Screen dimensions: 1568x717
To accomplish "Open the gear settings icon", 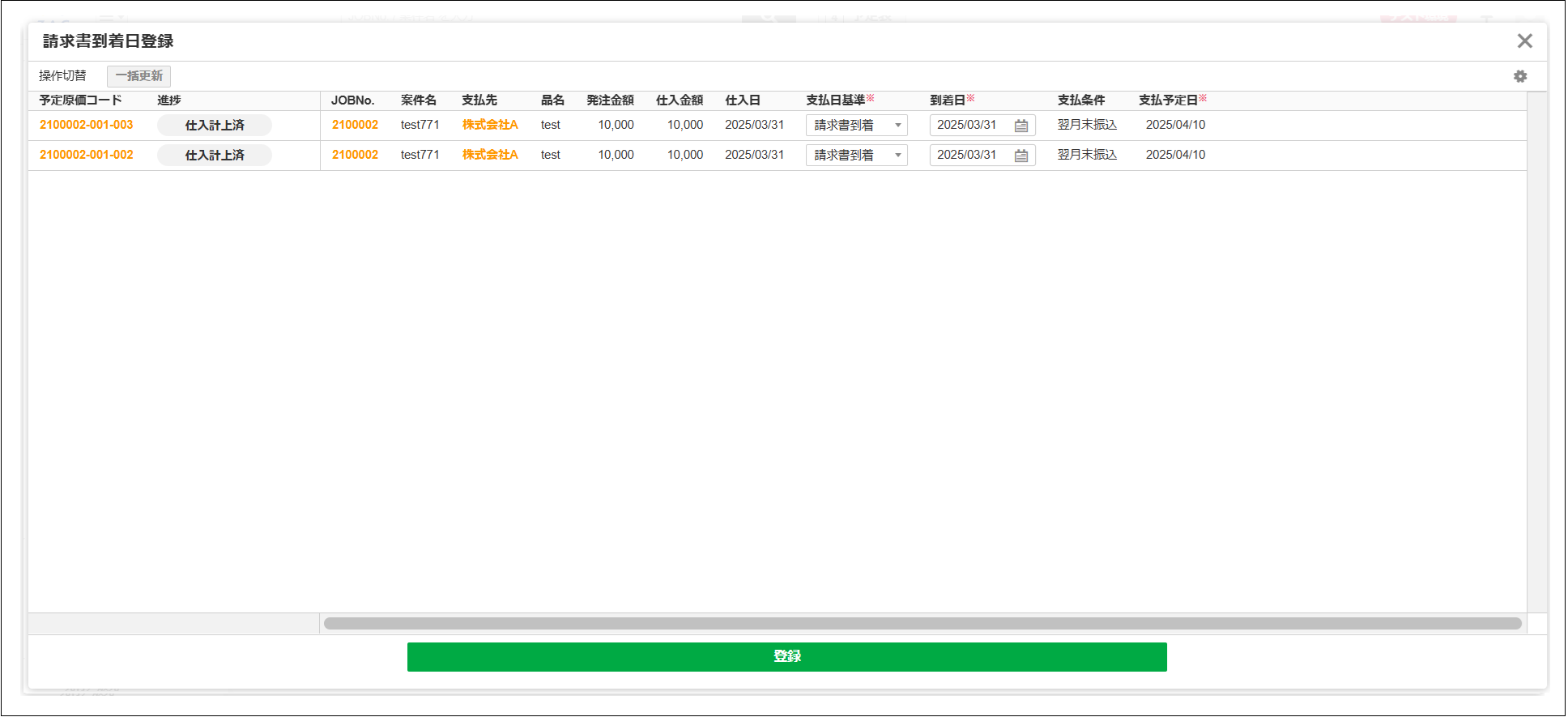I will pyautogui.click(x=1519, y=76).
